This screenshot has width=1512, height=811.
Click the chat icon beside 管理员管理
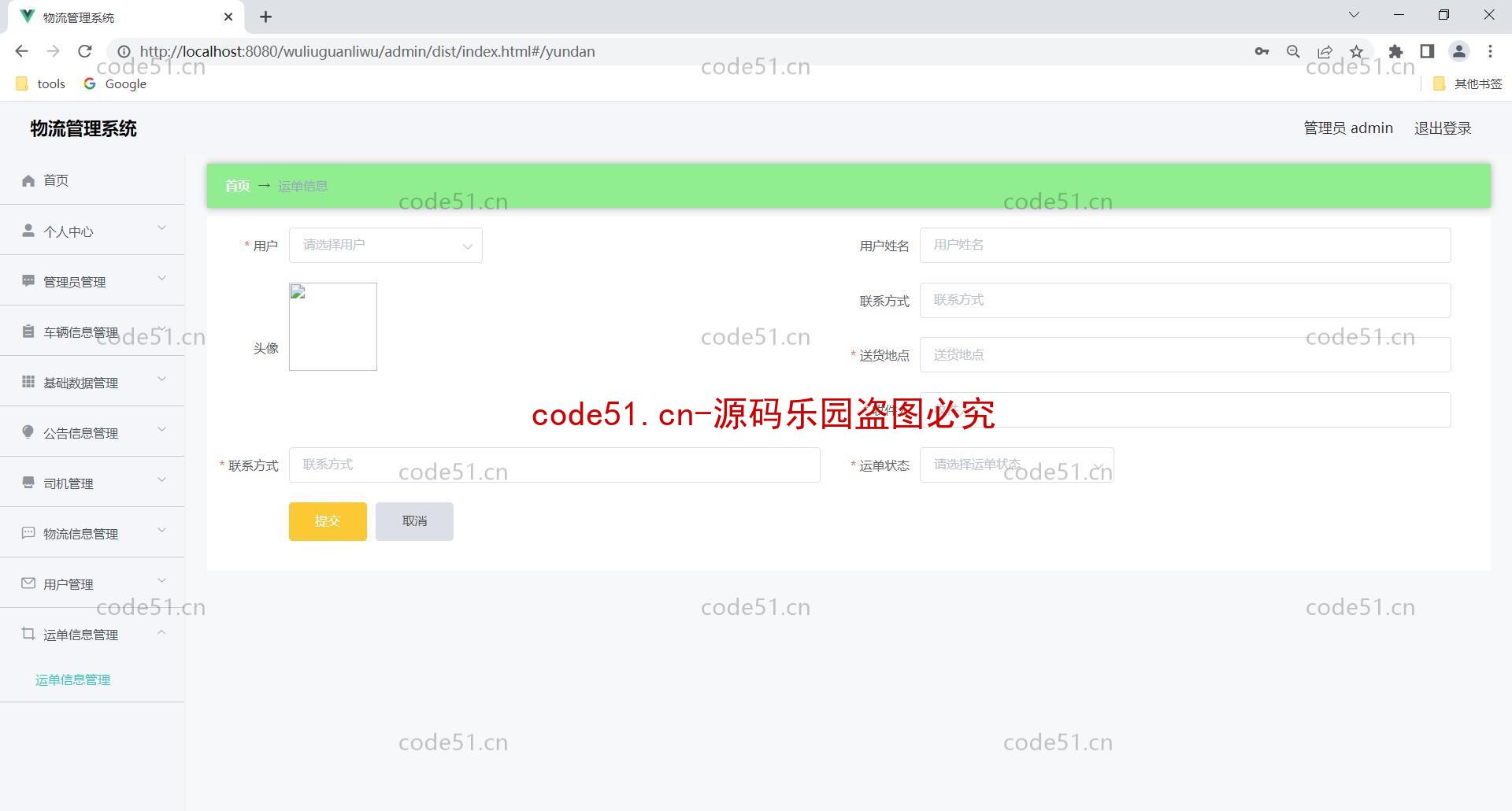click(28, 280)
